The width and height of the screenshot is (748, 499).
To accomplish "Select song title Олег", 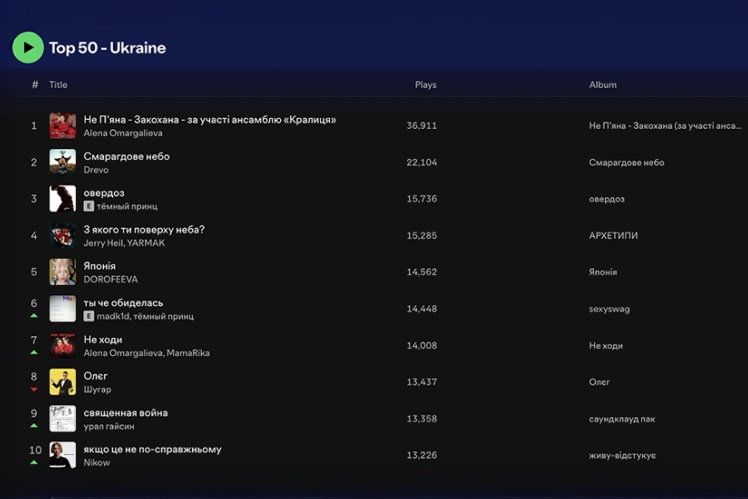I will (95, 376).
